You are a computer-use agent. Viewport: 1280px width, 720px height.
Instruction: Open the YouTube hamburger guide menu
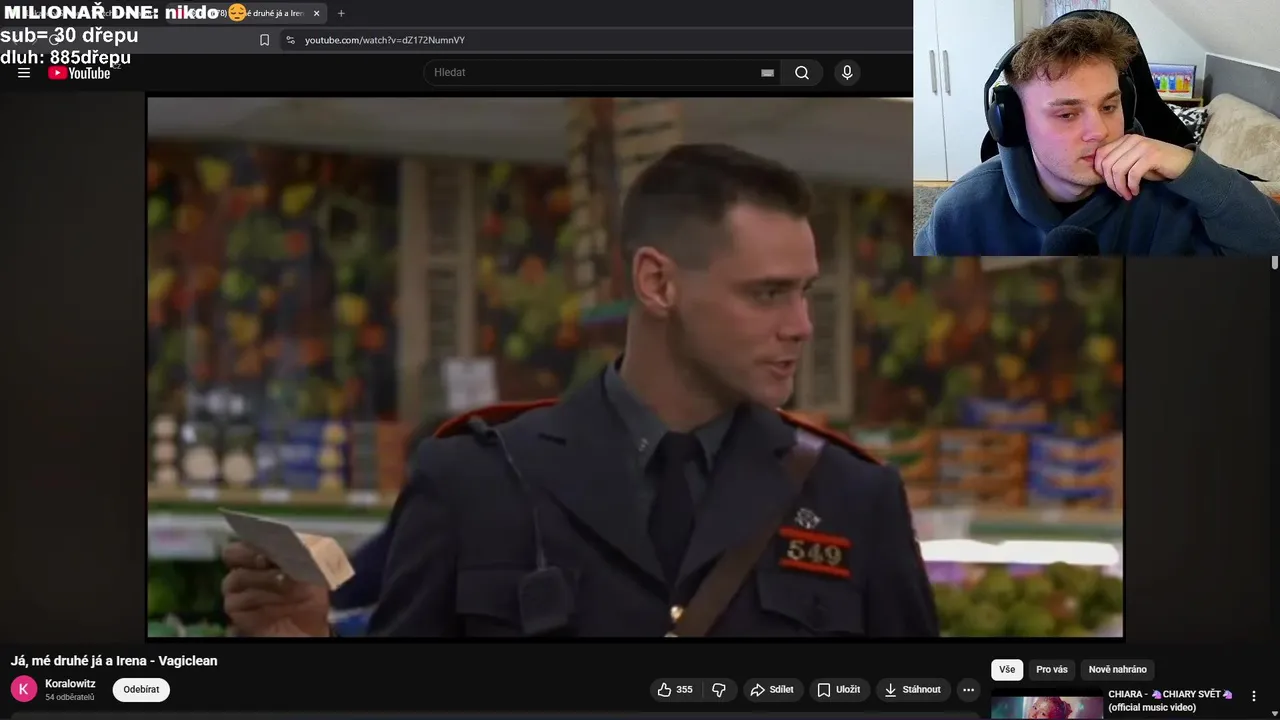(x=24, y=72)
